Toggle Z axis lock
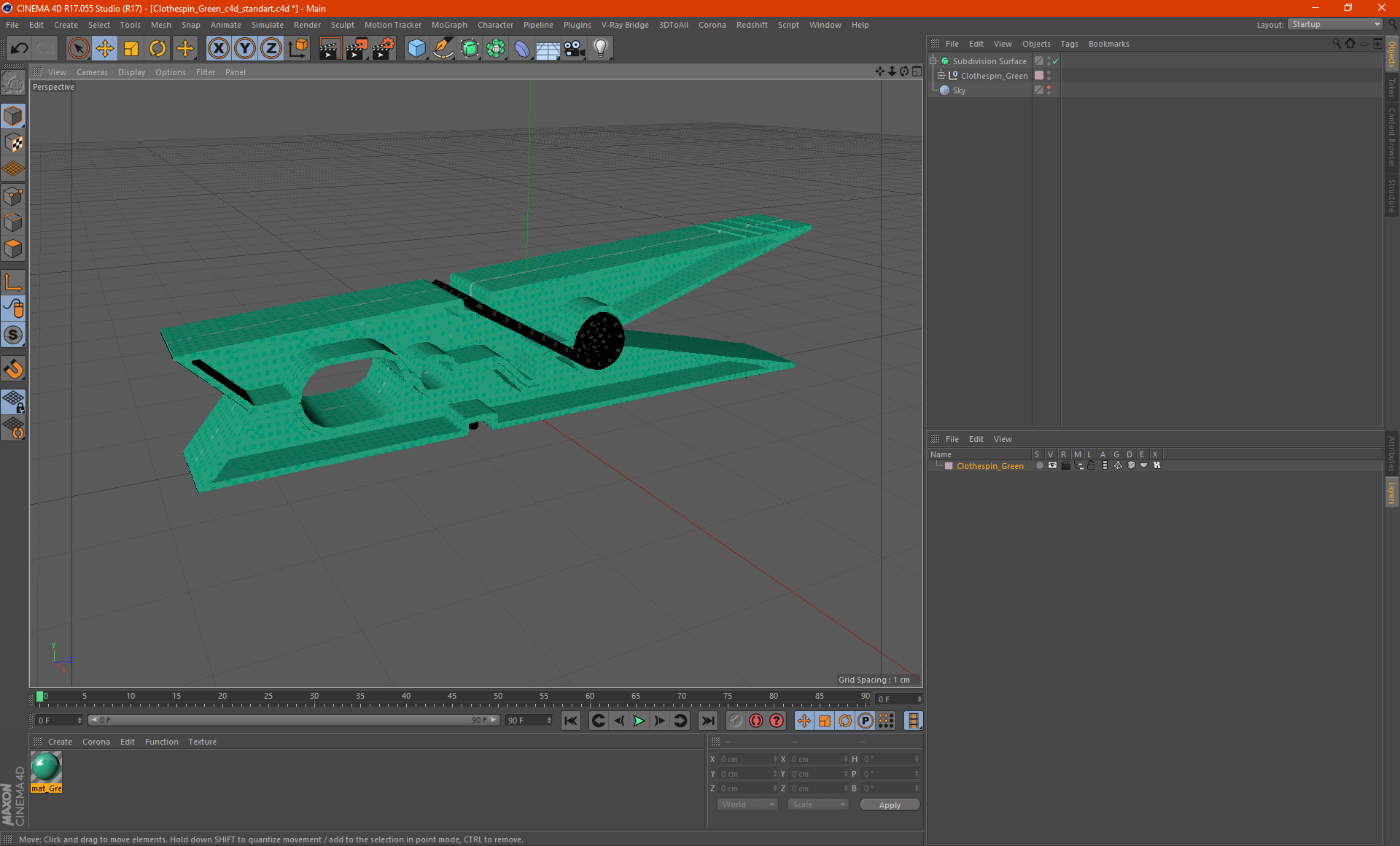The height and width of the screenshot is (846, 1400). 271,49
